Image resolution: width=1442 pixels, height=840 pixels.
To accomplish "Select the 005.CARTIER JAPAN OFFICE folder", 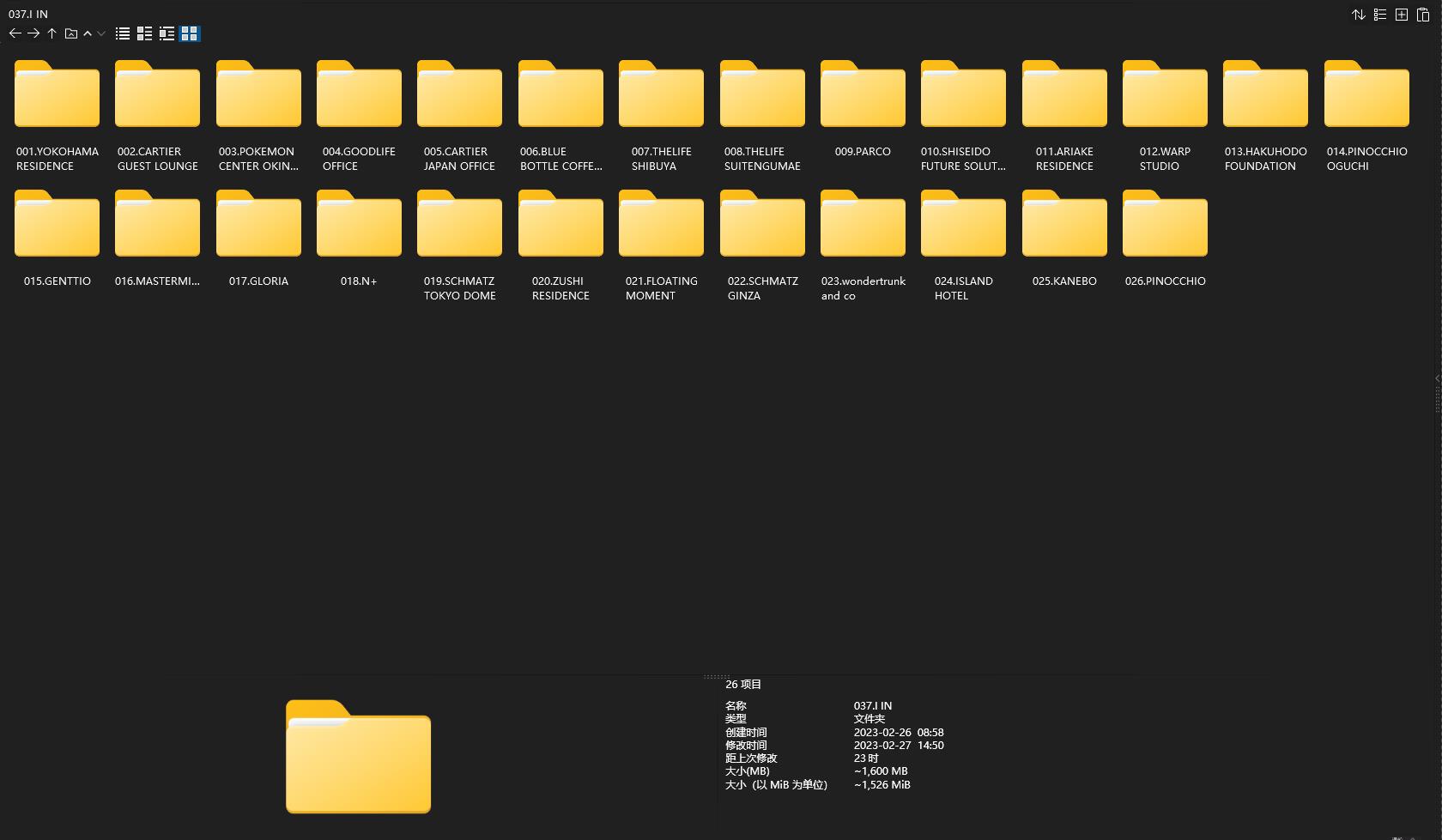I will [x=460, y=116].
